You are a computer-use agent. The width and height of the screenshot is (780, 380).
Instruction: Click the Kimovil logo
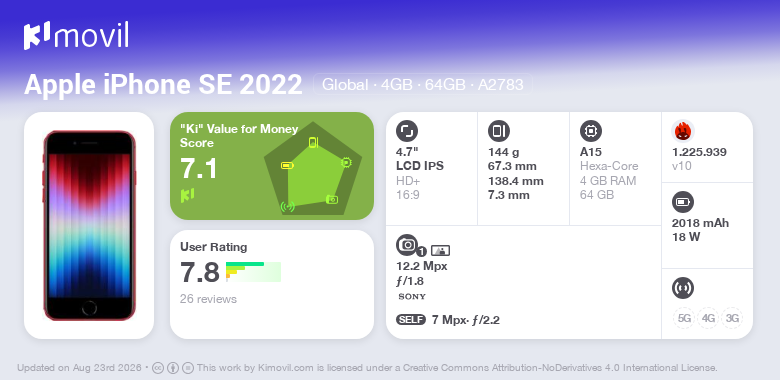tap(76, 36)
